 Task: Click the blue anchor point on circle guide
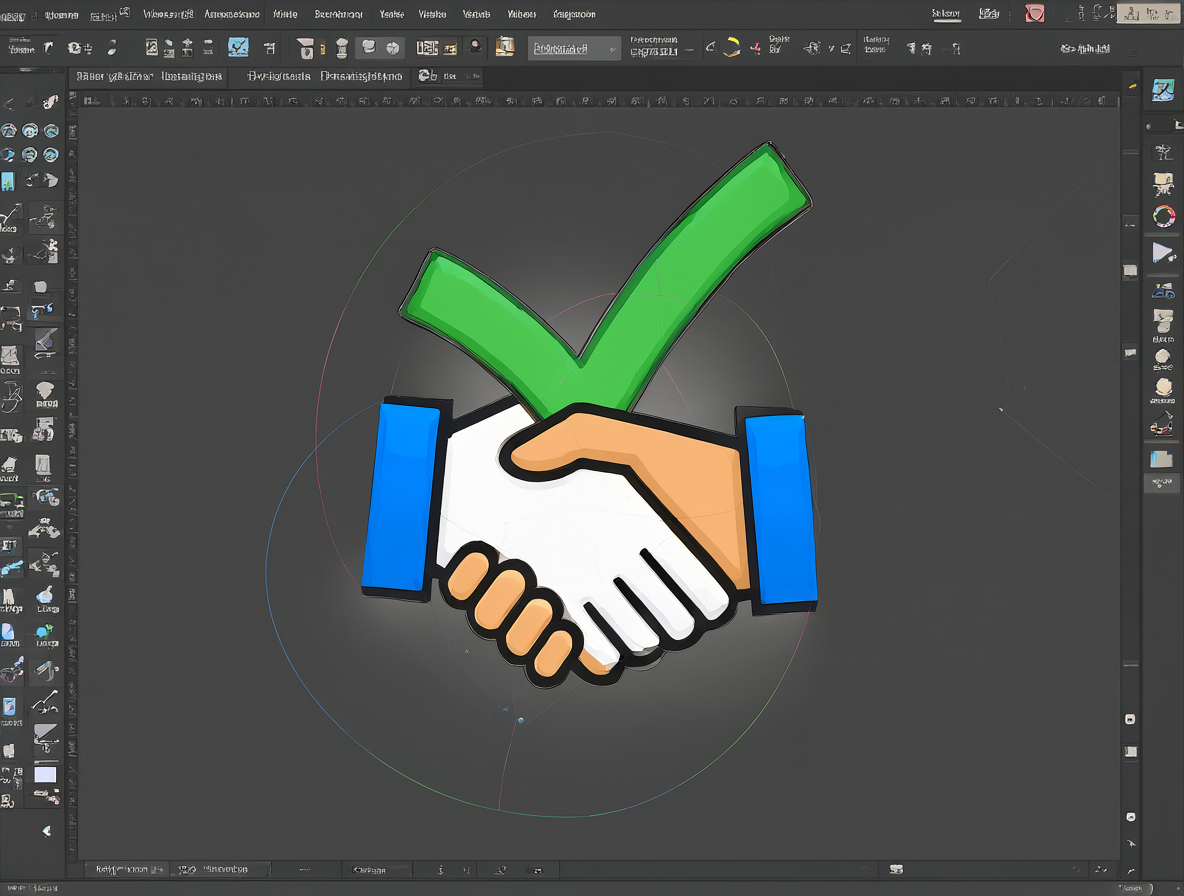(521, 720)
